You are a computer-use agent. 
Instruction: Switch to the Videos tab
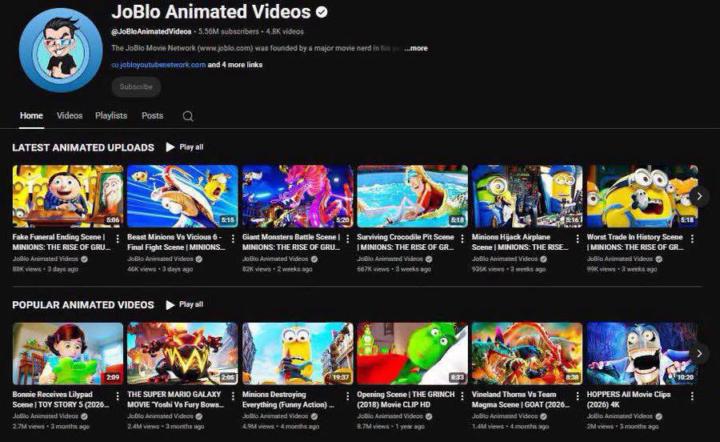click(69, 116)
